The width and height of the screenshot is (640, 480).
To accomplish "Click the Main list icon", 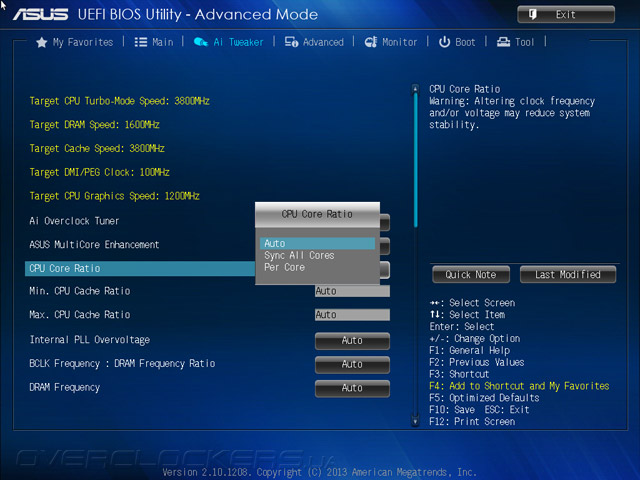I will pos(141,42).
